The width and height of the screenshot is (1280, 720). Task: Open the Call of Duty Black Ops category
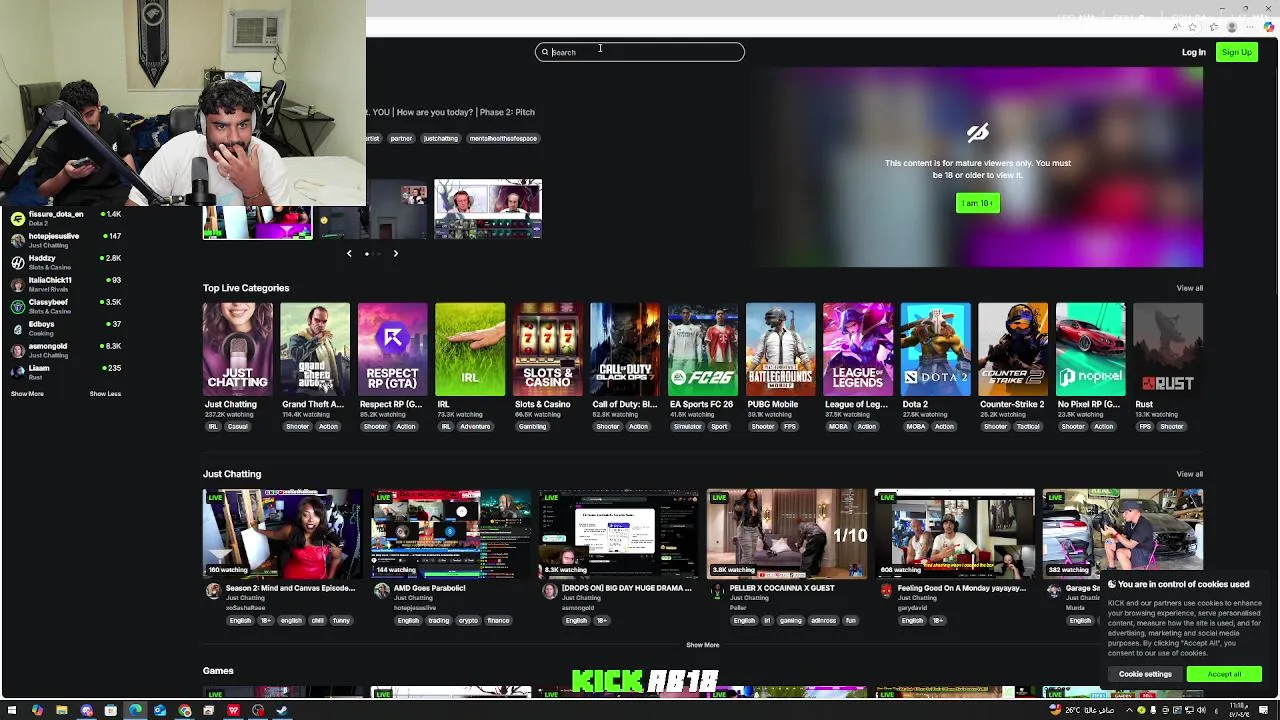point(625,349)
